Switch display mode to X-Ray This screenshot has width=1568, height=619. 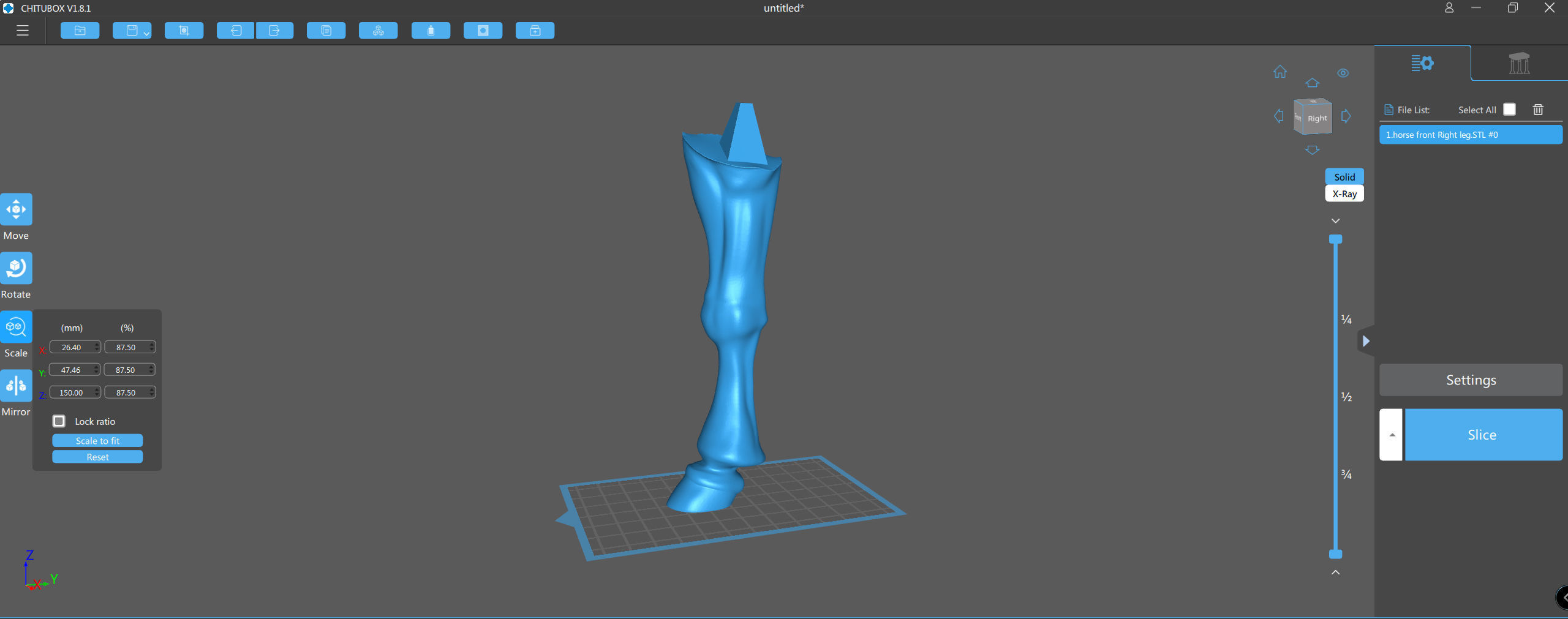pyautogui.click(x=1344, y=193)
